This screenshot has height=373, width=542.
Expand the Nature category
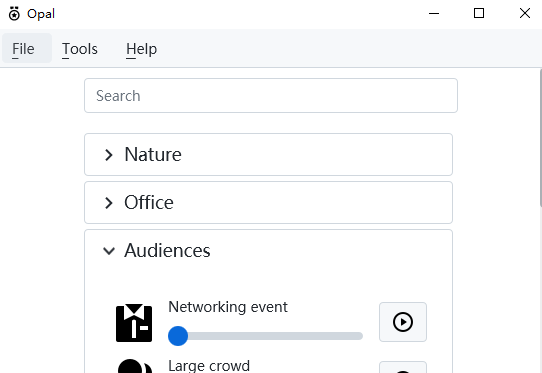pos(268,154)
